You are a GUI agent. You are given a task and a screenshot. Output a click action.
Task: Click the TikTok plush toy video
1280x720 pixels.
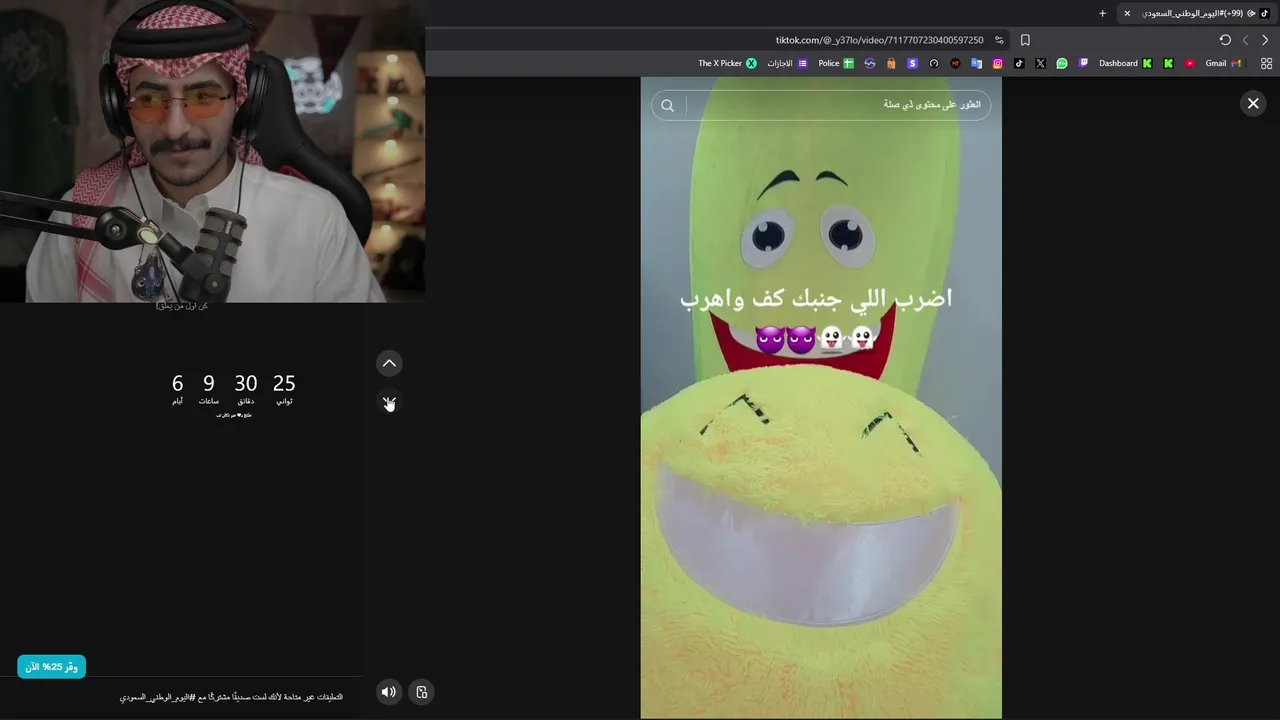(x=821, y=398)
